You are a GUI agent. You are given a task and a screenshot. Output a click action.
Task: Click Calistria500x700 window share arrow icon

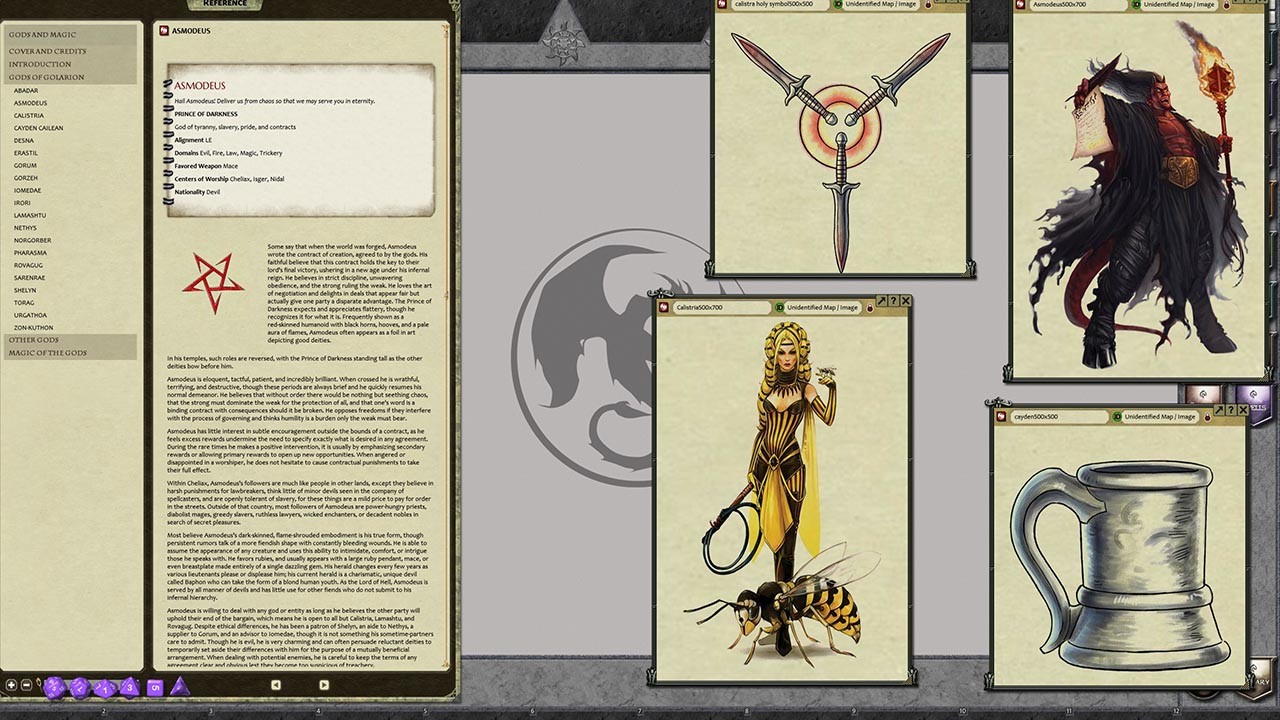[882, 300]
